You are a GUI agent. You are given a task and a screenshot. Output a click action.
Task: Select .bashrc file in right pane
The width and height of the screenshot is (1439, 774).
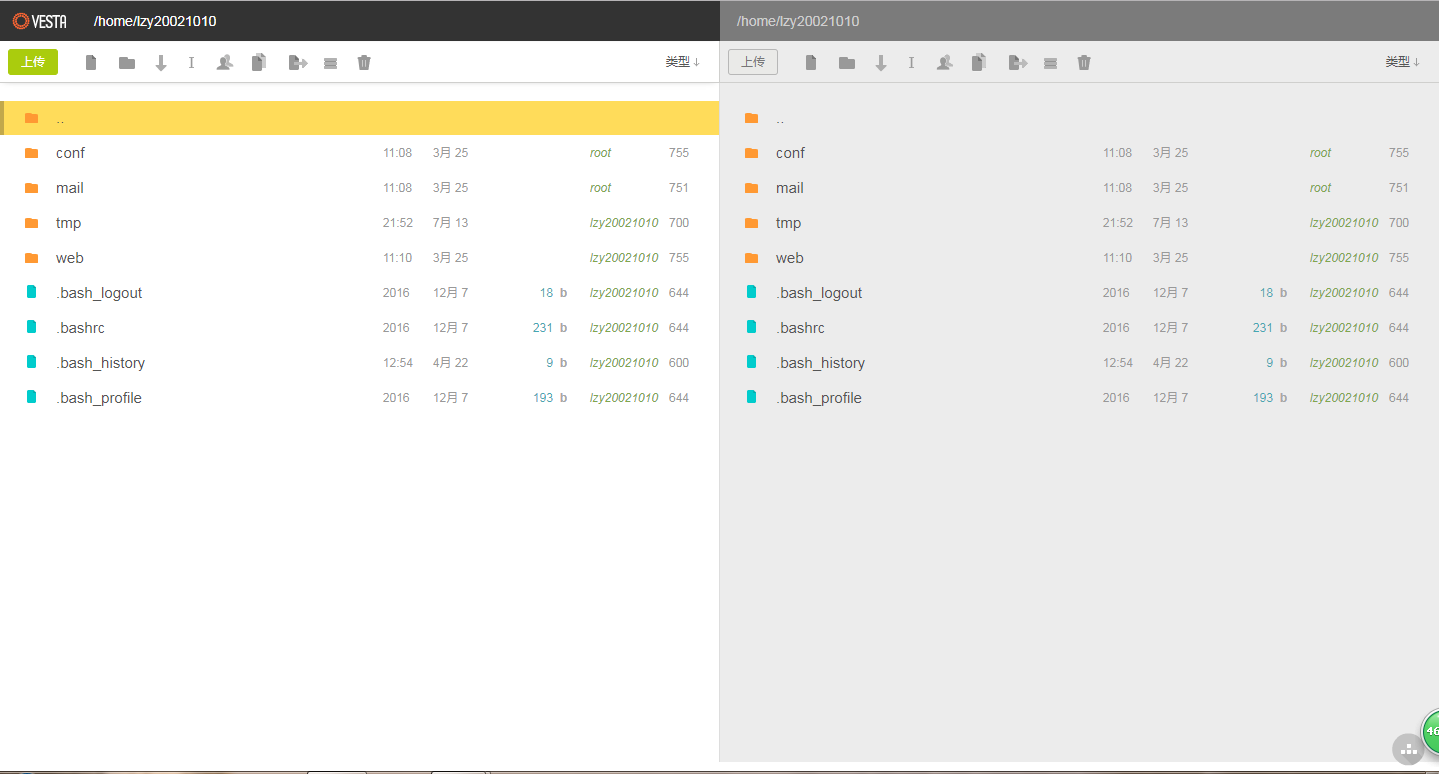click(1080, 328)
